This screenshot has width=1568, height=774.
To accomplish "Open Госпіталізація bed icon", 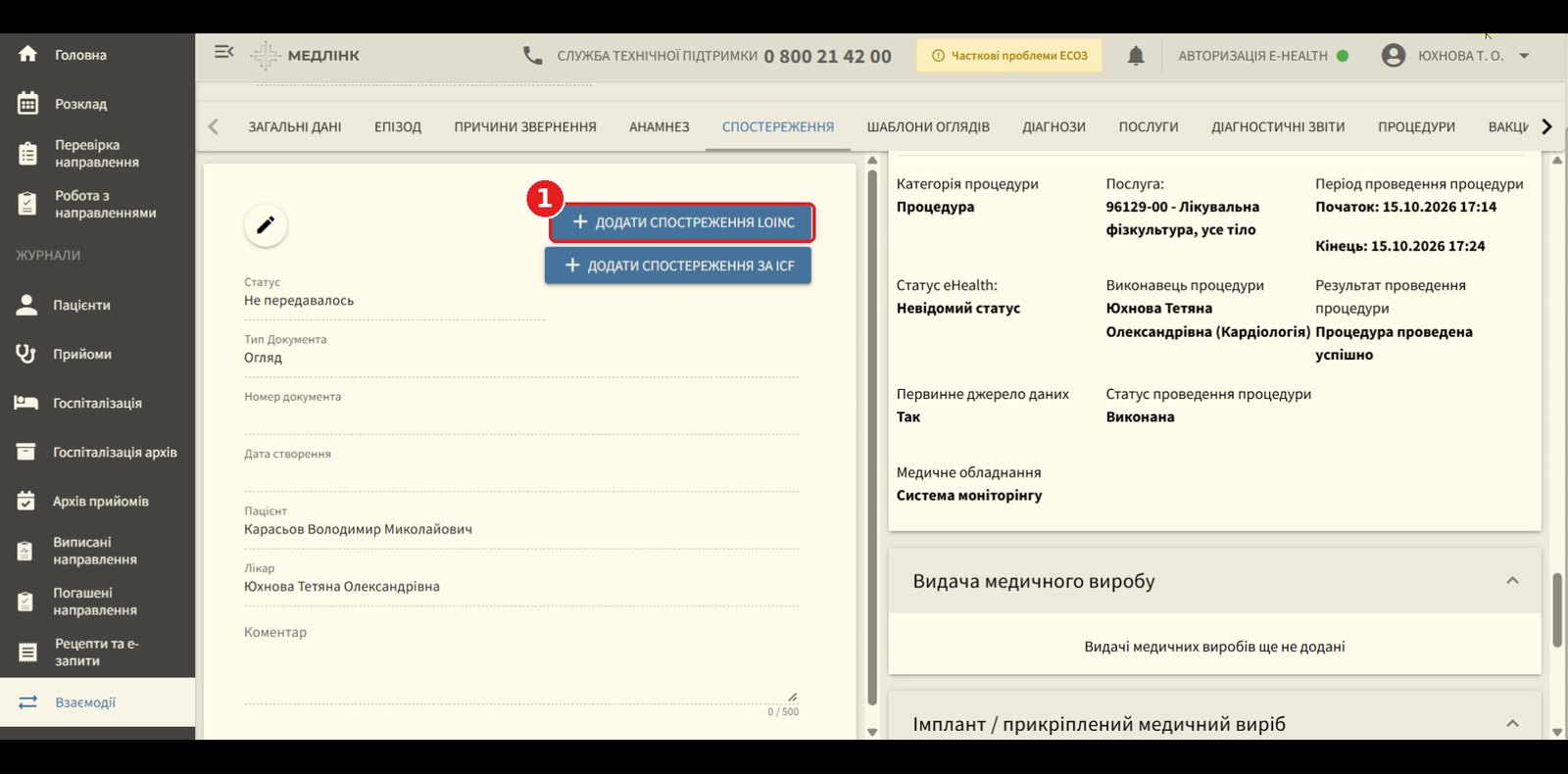I will tap(26, 403).
